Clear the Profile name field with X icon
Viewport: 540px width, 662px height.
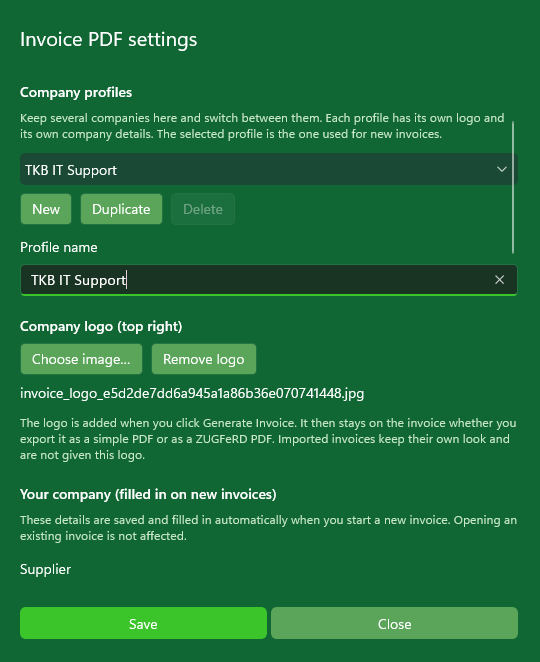[x=499, y=279]
